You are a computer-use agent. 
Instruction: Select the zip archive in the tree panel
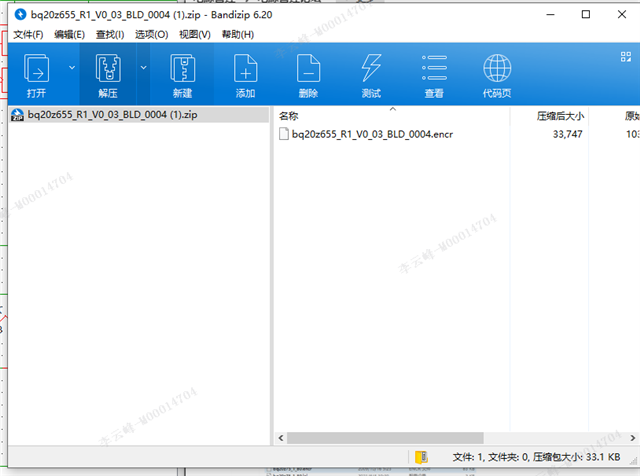click(x=139, y=115)
